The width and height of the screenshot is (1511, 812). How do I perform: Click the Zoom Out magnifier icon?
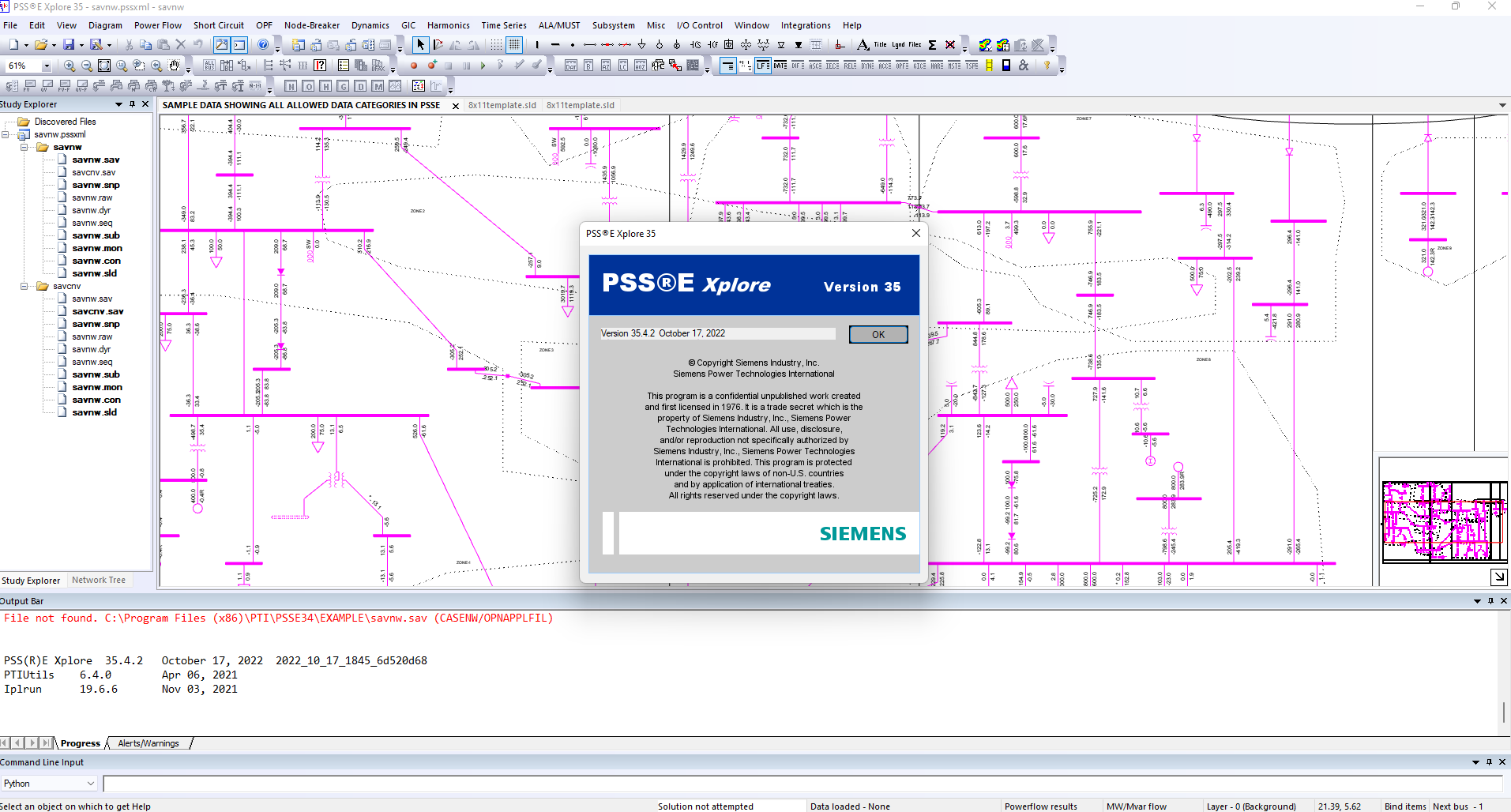click(87, 66)
